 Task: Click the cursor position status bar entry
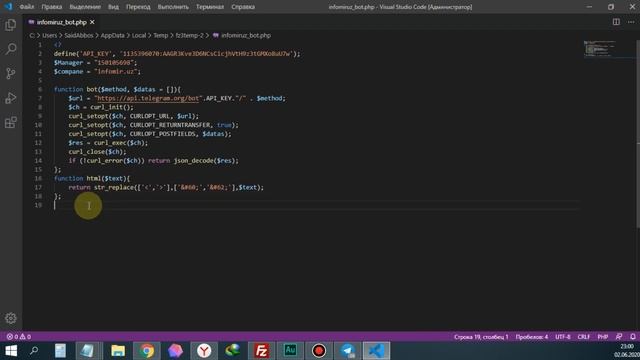[x=481, y=337]
